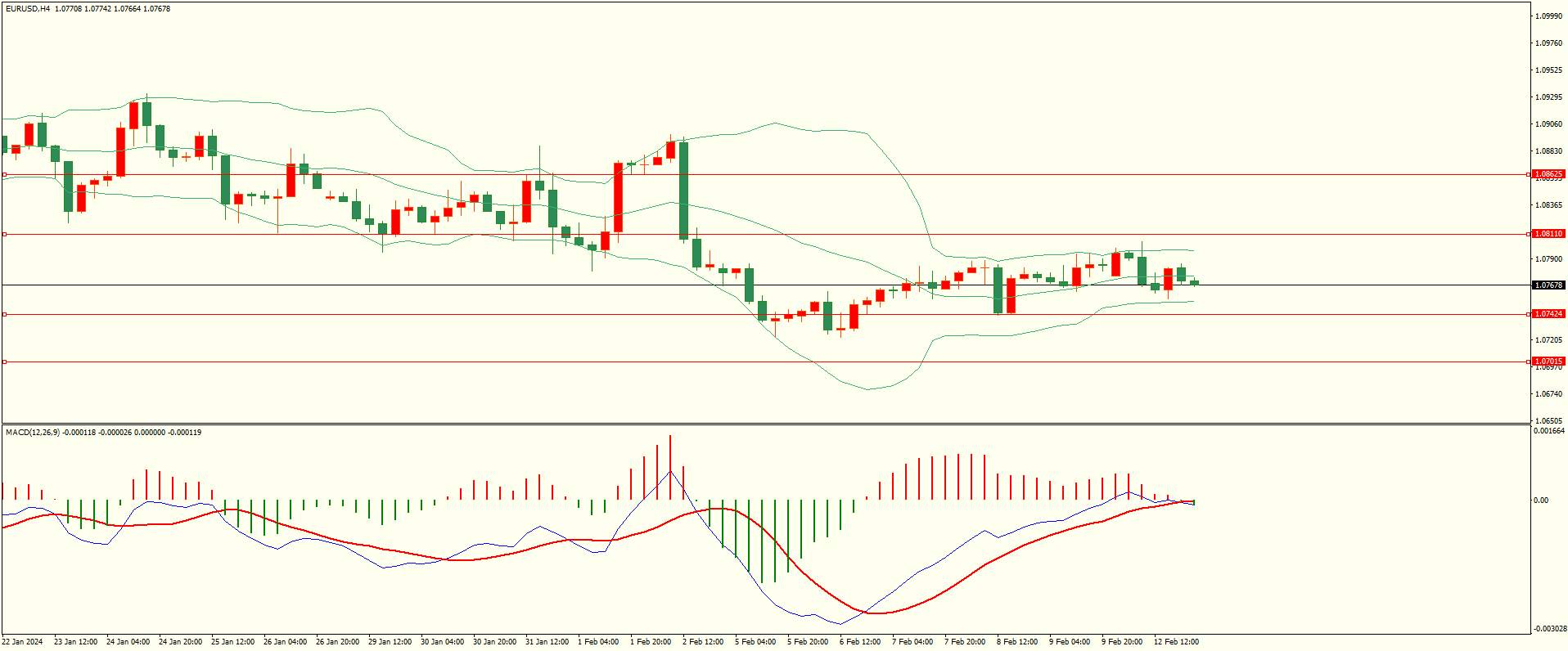This screenshot has height=651, width=1568.
Task: Click the 1.08625 red price level label
Action: point(1548,174)
